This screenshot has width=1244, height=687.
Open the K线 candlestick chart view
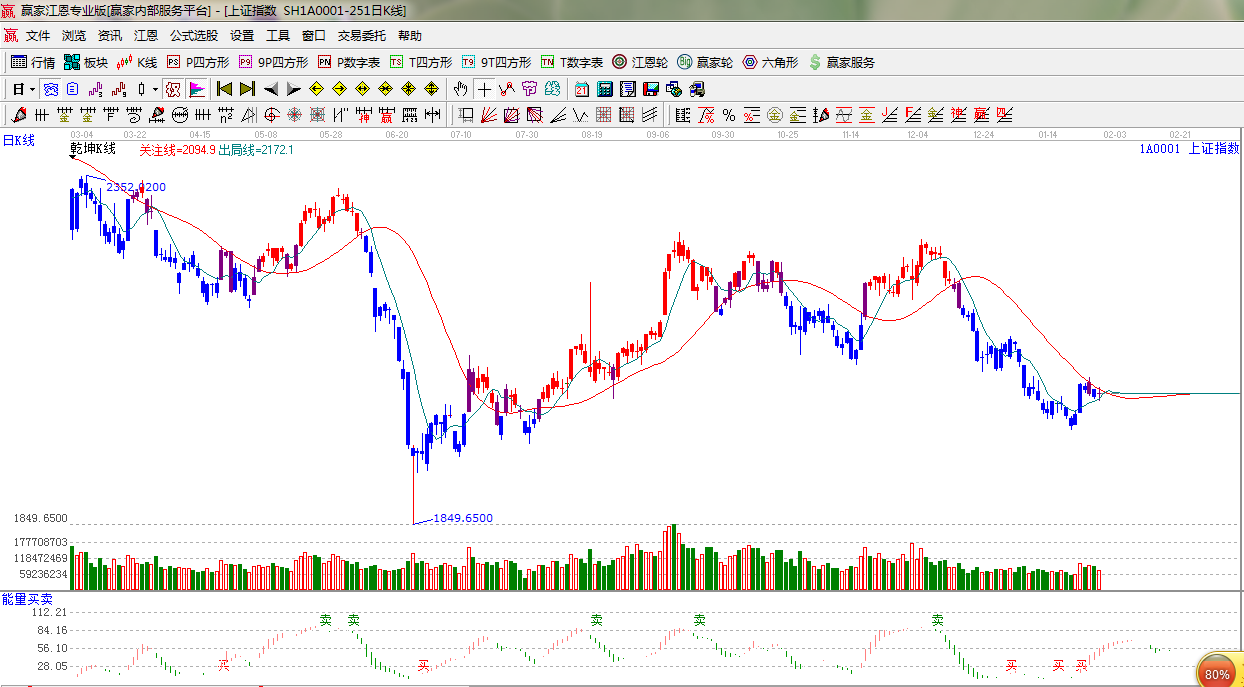point(136,62)
